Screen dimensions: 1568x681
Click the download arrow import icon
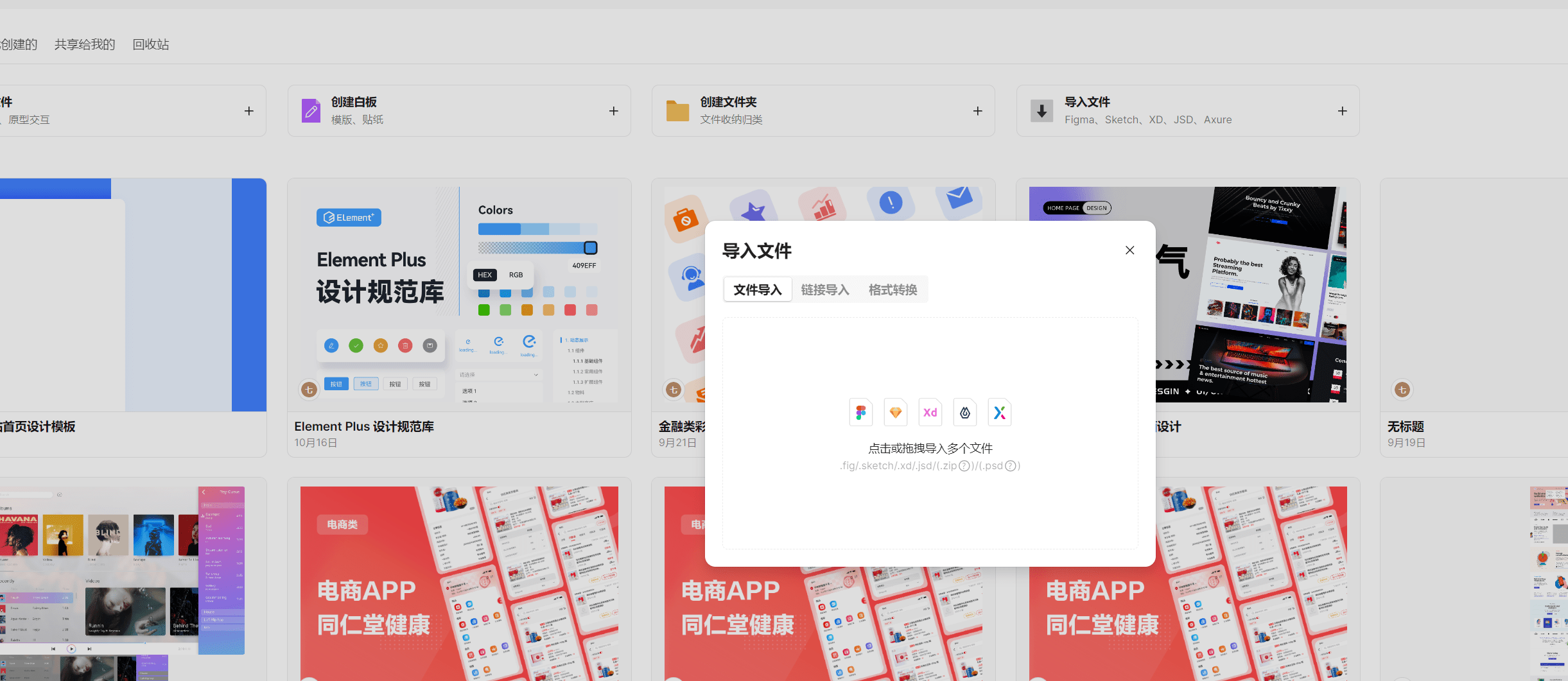click(x=1041, y=111)
